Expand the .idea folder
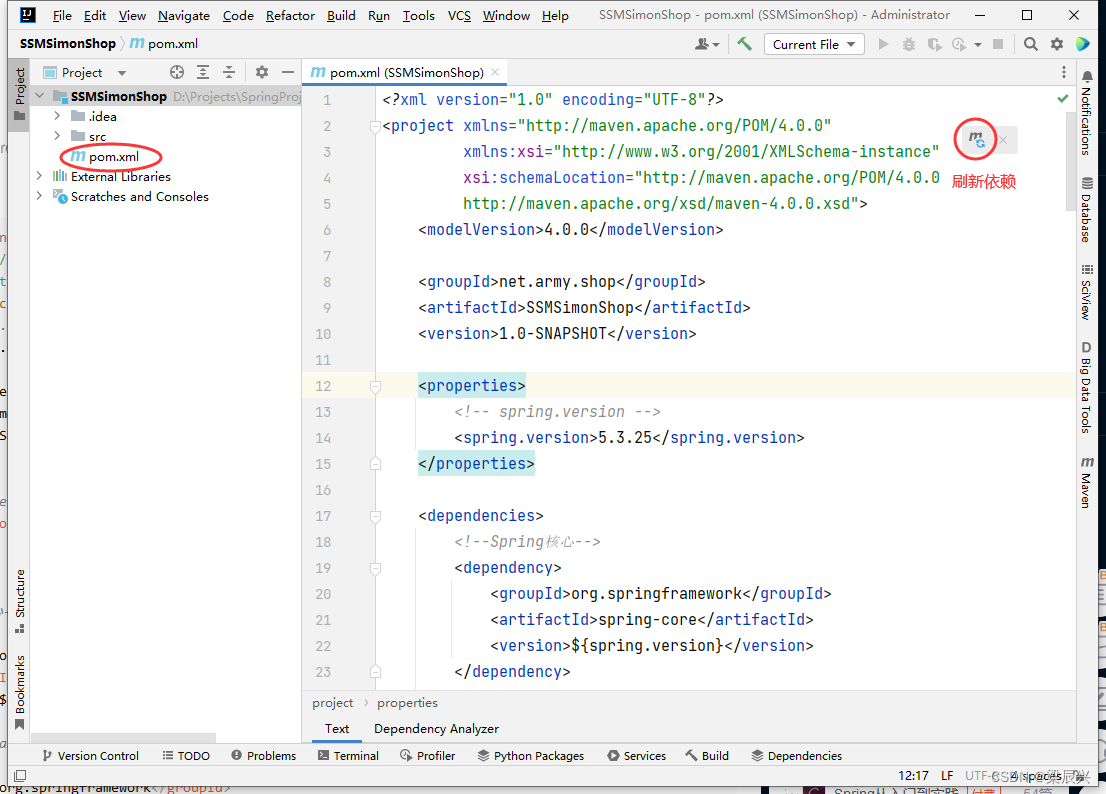Viewport: 1106px width, 794px height. click(x=57, y=116)
